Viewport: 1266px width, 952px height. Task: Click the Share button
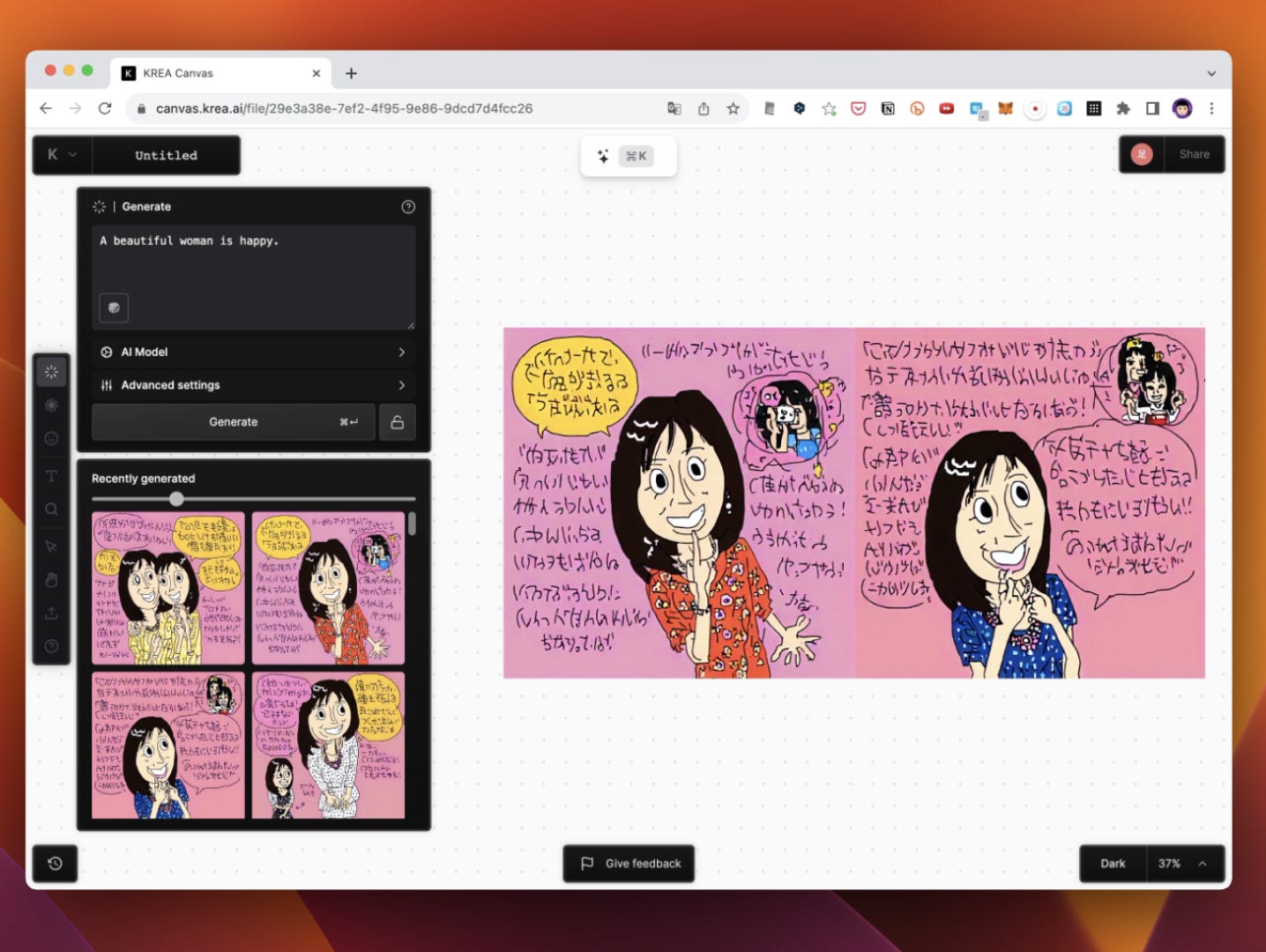(x=1195, y=154)
